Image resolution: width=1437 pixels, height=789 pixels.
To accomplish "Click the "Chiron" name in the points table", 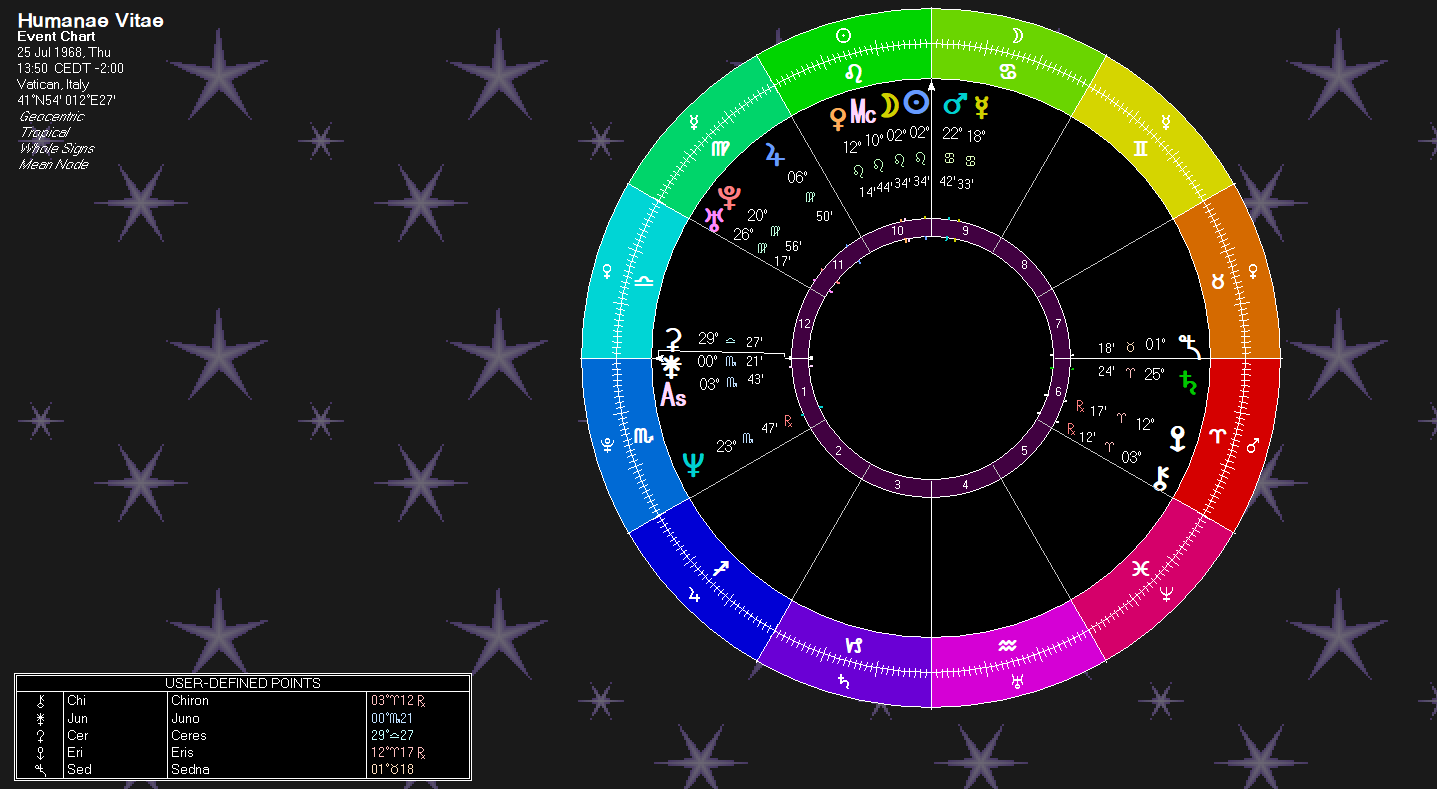I will click(x=190, y=701).
